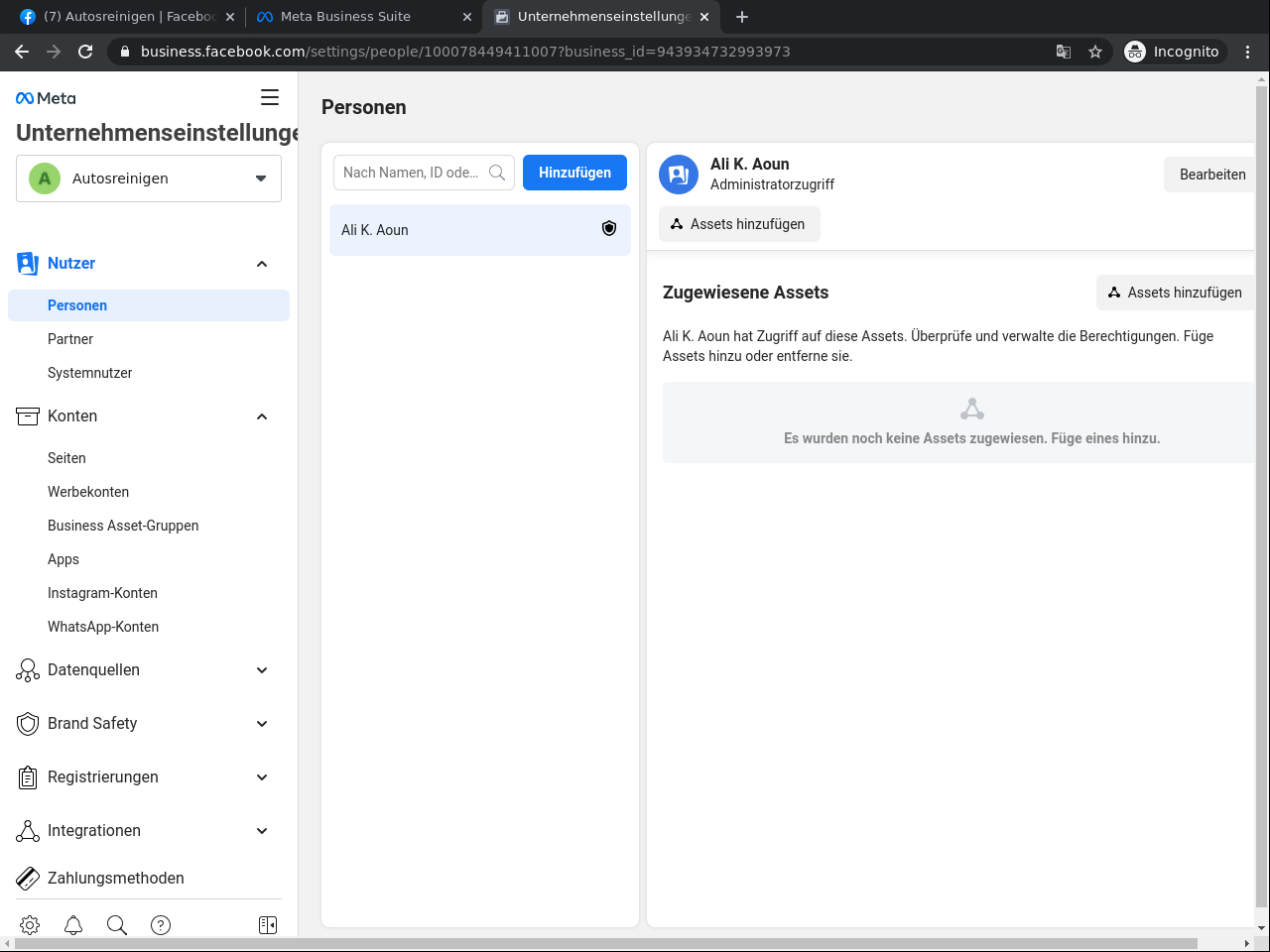
Task: Click the Brand Safety shield icon
Action: 28,724
